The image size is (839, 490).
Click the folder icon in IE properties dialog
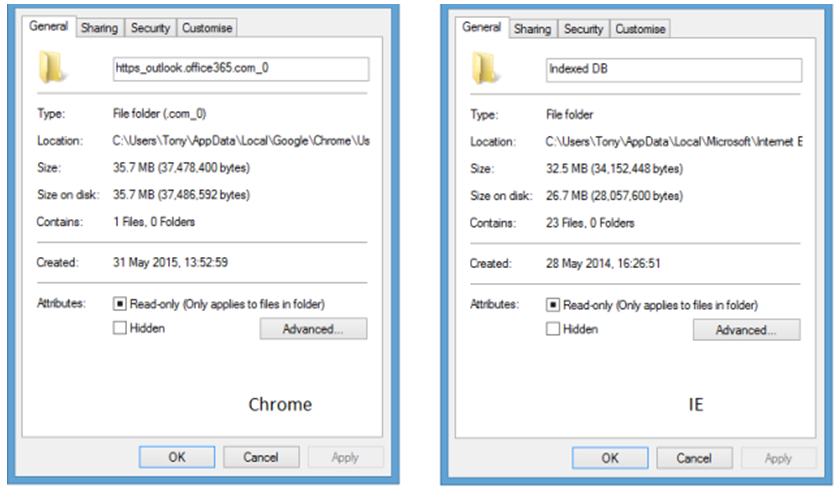point(485,68)
